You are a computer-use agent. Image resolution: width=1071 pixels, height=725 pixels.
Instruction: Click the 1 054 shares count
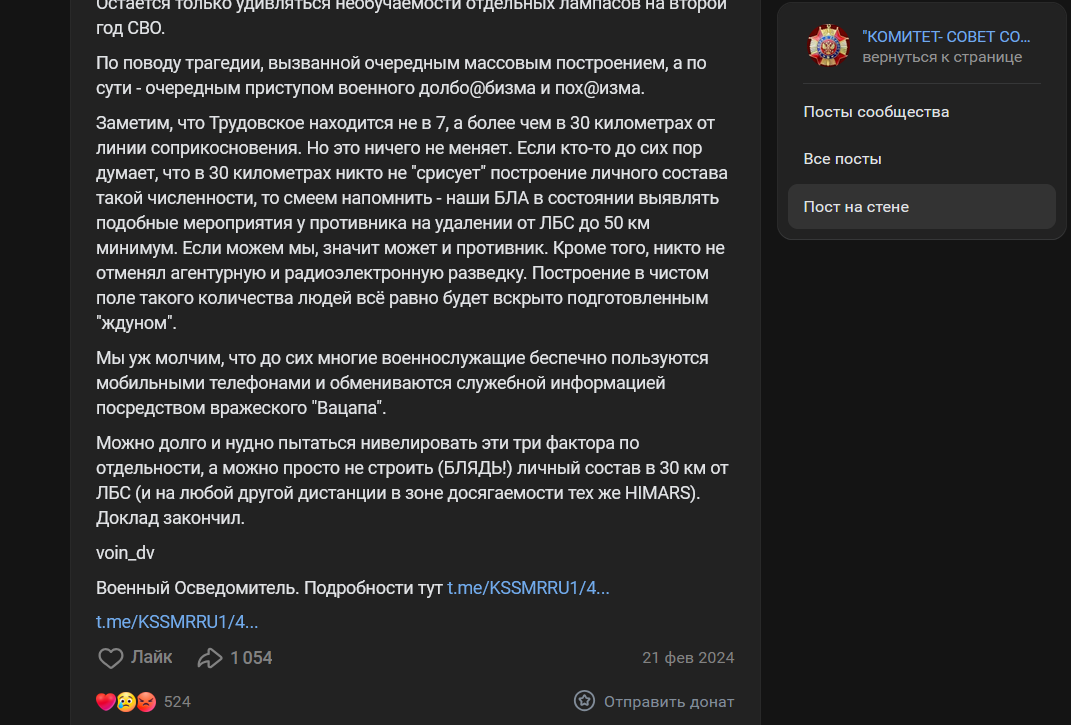(x=251, y=658)
